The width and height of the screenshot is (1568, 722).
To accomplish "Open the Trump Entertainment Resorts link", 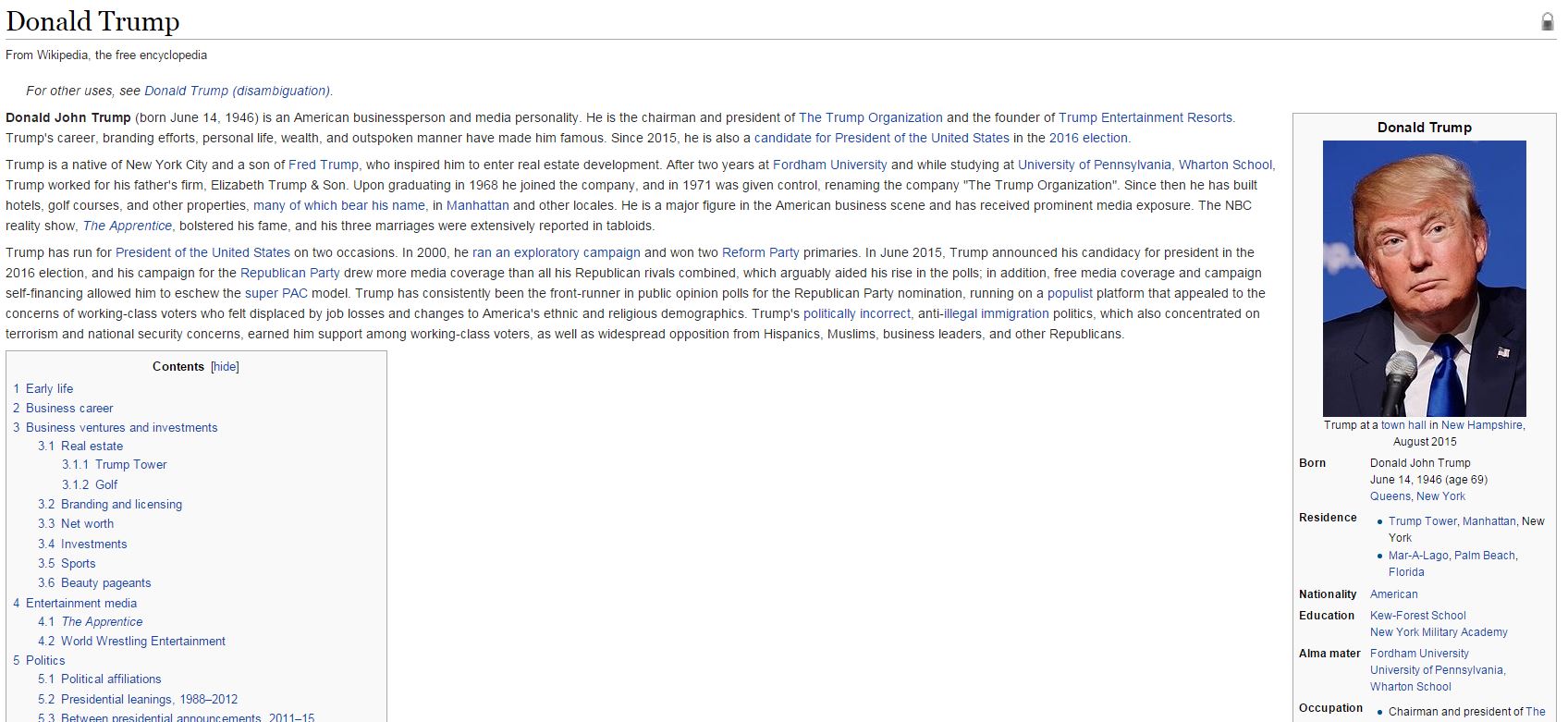I will coord(1145,117).
